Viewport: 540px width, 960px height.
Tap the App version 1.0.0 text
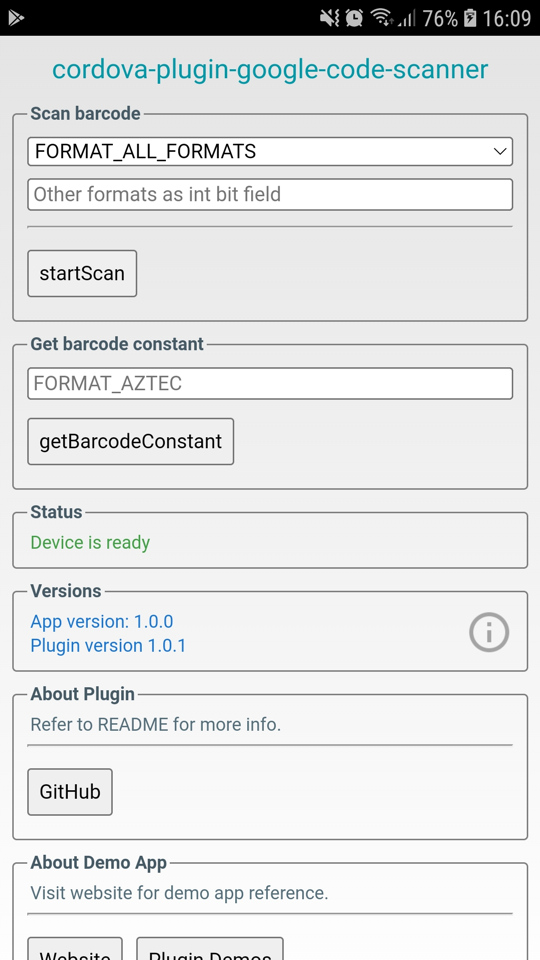click(102, 621)
